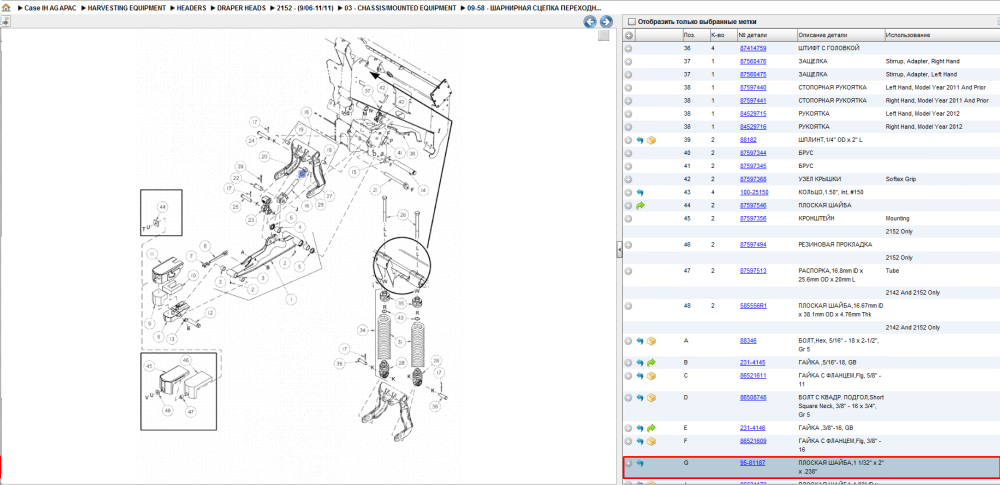1000x485 pixels.
Task: Open the 09-58 ШАРНИРНАЯ СЦЕПКА breadcrumb
Action: (534, 8)
